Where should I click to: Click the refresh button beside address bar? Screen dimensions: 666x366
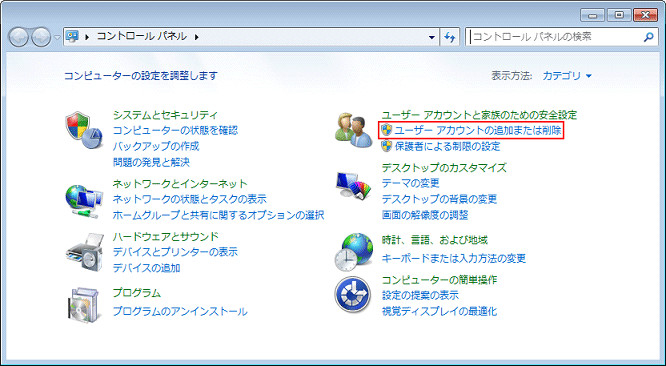449,37
